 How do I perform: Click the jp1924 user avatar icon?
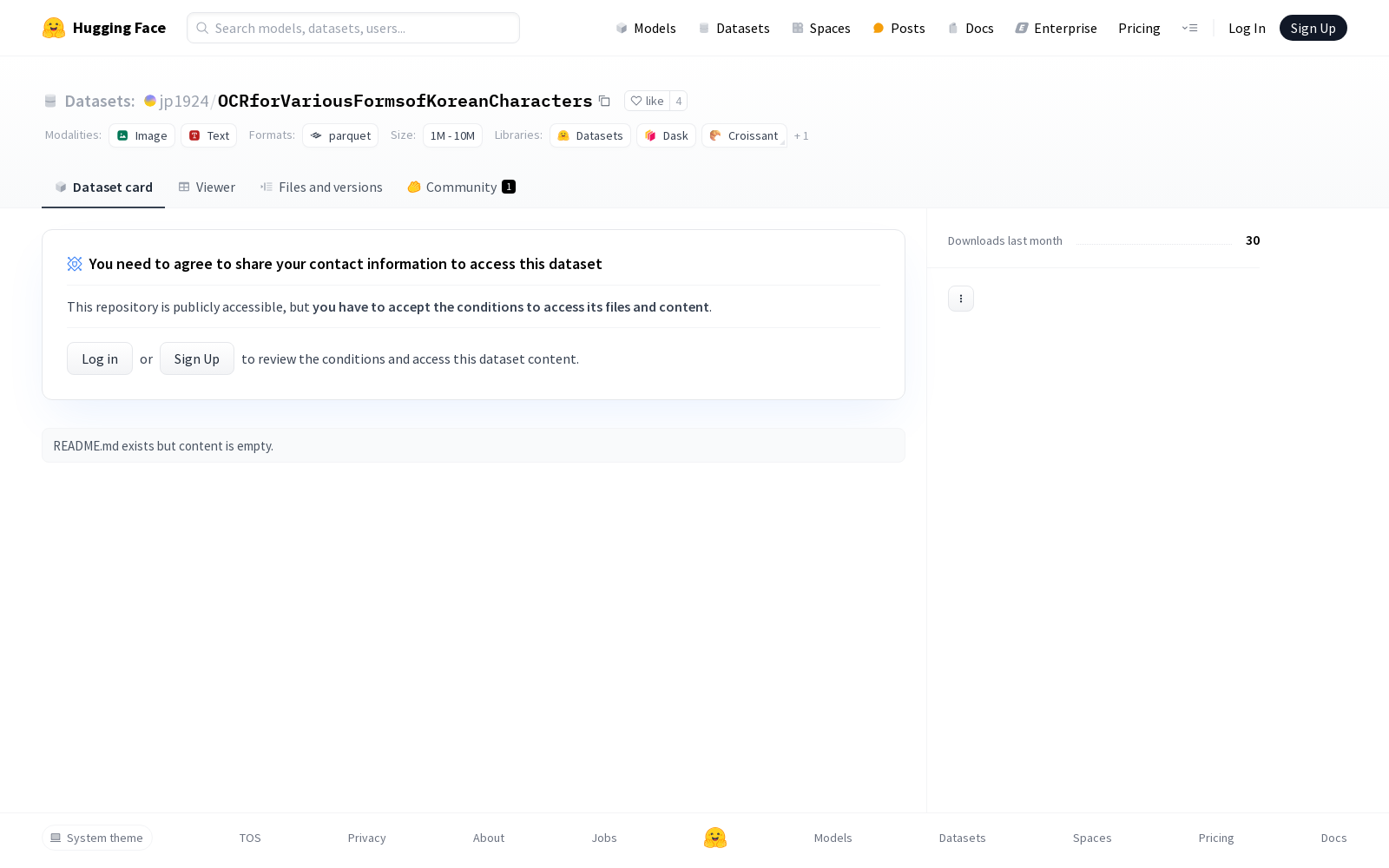(150, 101)
